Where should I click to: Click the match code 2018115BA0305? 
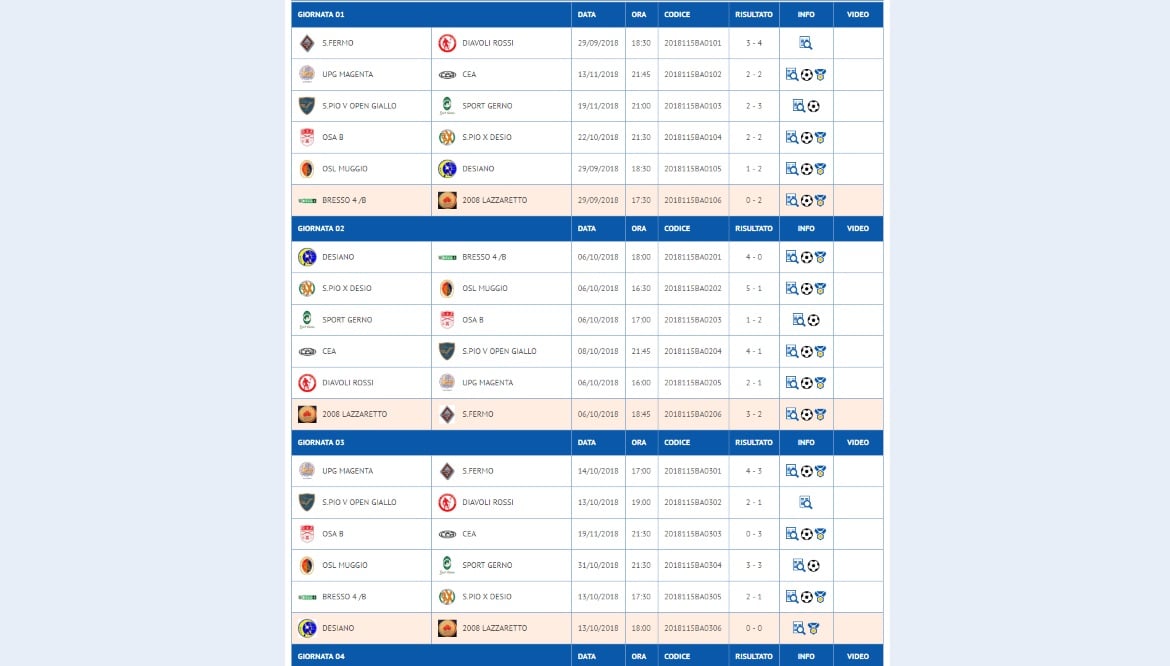(x=693, y=597)
